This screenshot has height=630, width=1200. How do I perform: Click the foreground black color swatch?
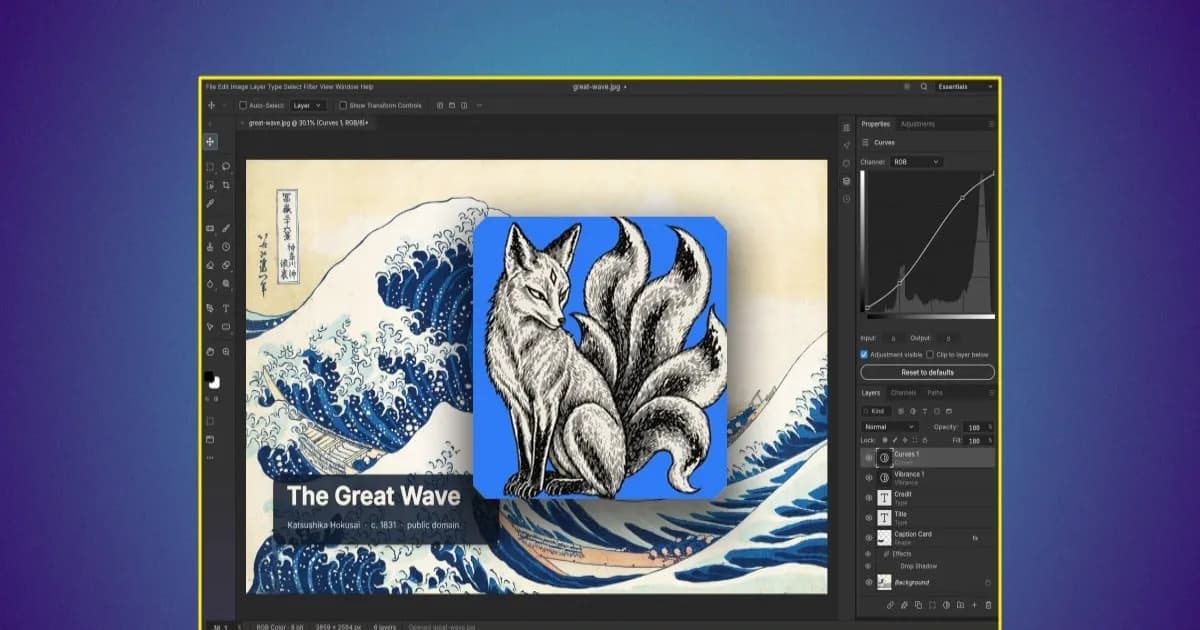(209, 377)
